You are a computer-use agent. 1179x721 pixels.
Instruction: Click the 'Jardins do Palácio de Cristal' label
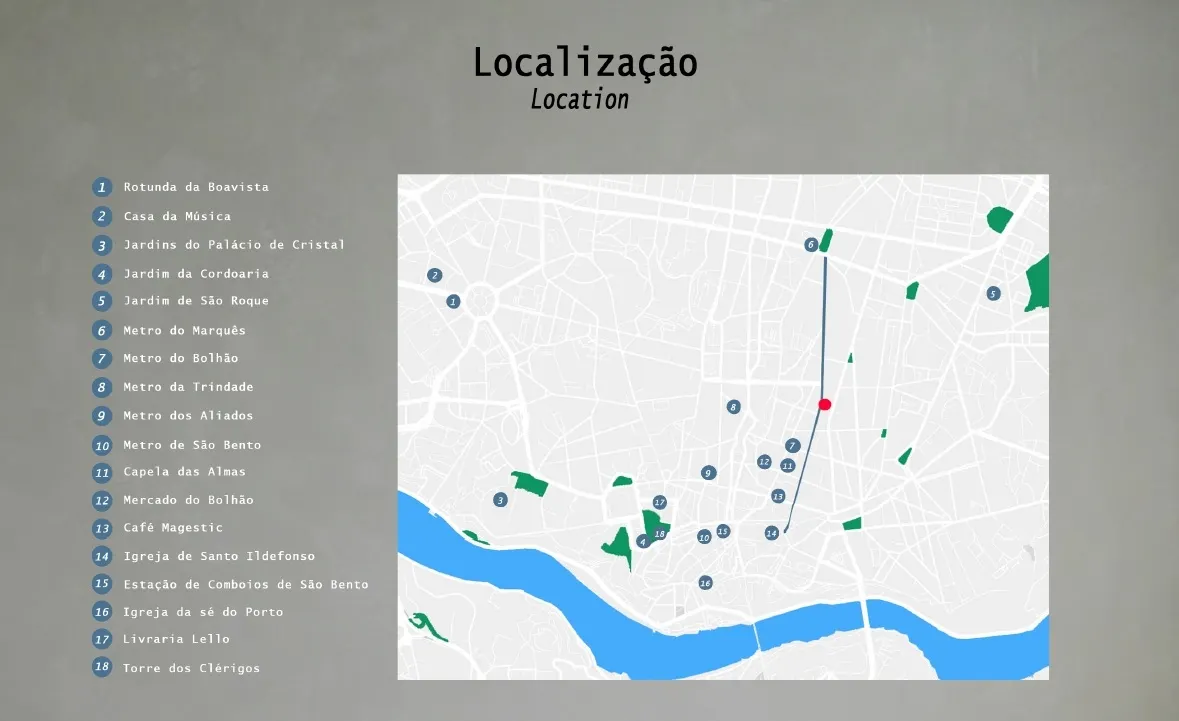(234, 245)
